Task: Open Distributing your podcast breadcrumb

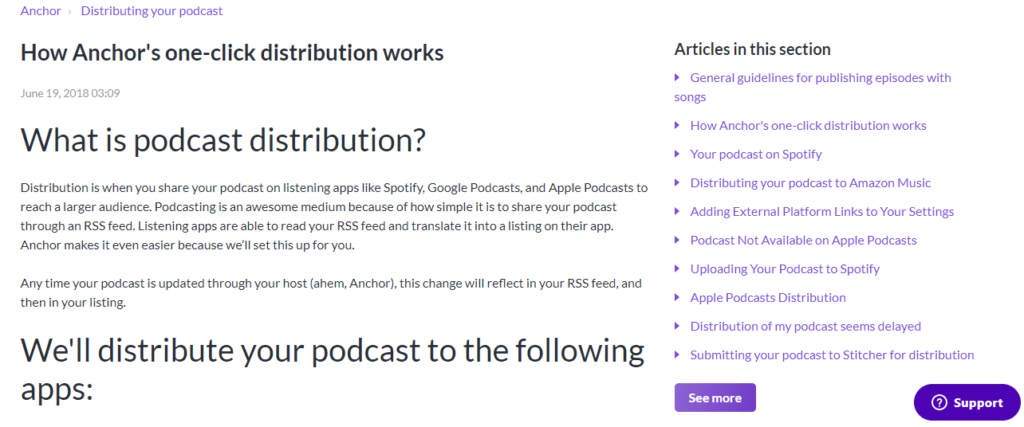Action: coord(151,11)
